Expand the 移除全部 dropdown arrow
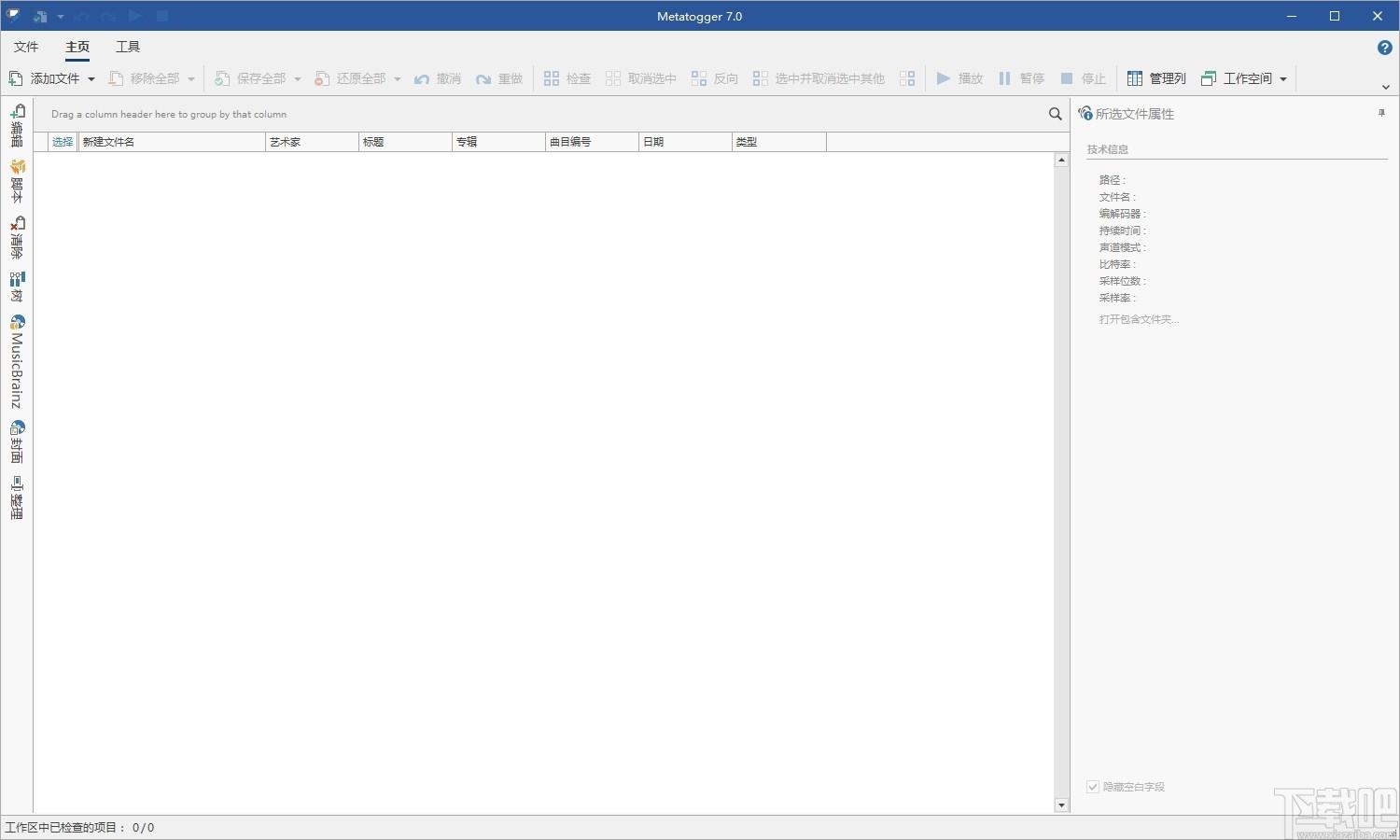Viewport: 1400px width, 840px height. point(191,78)
